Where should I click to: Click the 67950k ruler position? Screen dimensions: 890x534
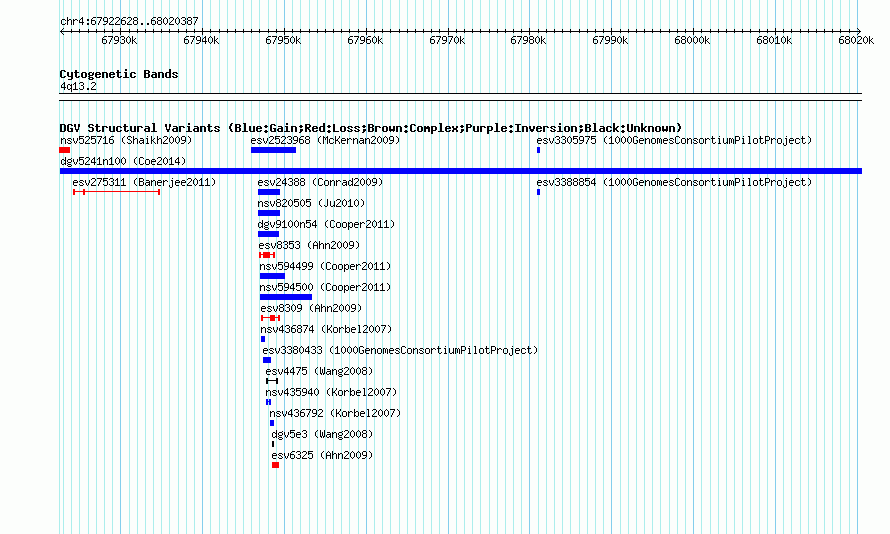[x=283, y=40]
